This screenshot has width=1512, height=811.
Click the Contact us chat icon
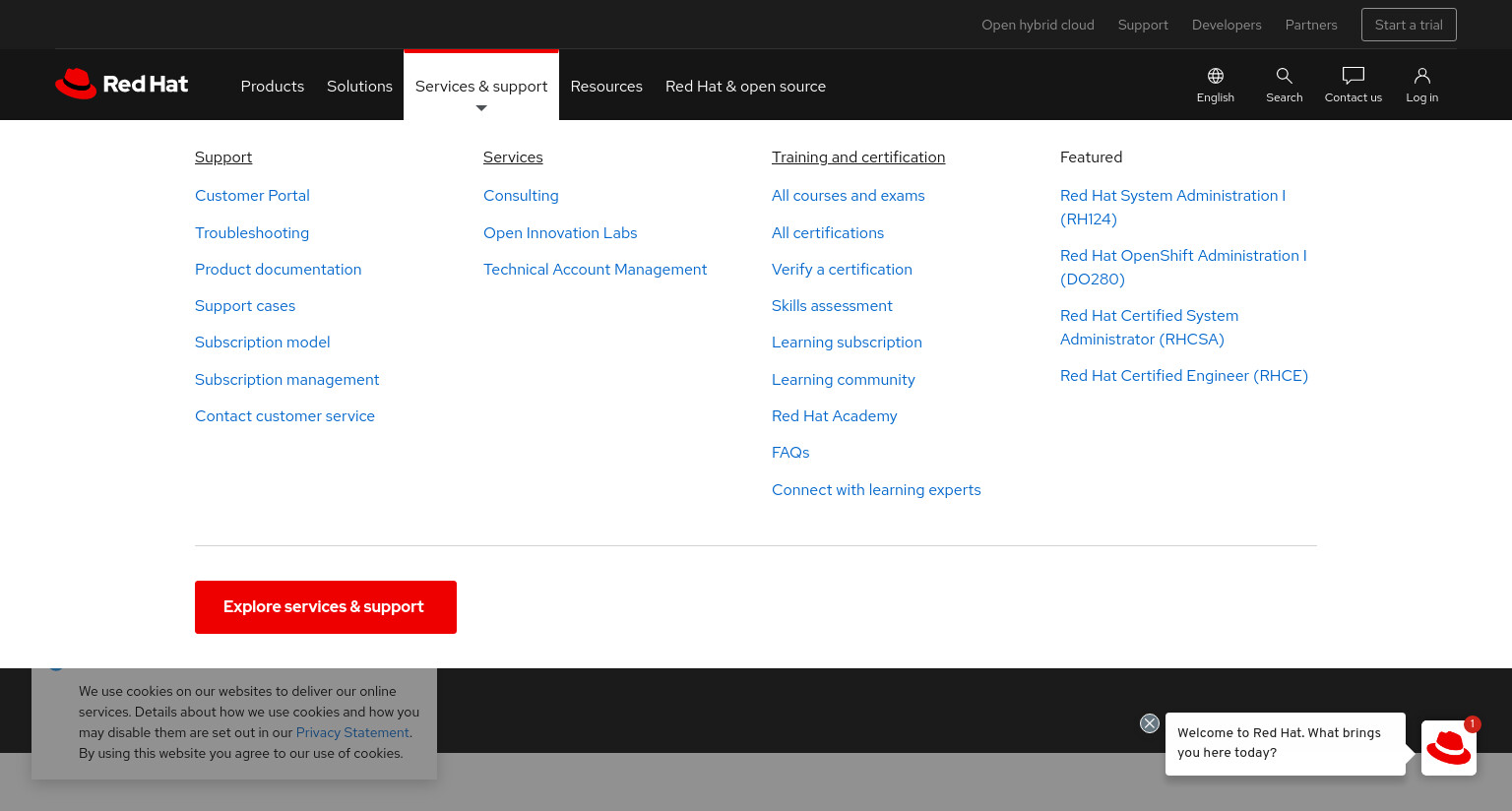(x=1354, y=76)
